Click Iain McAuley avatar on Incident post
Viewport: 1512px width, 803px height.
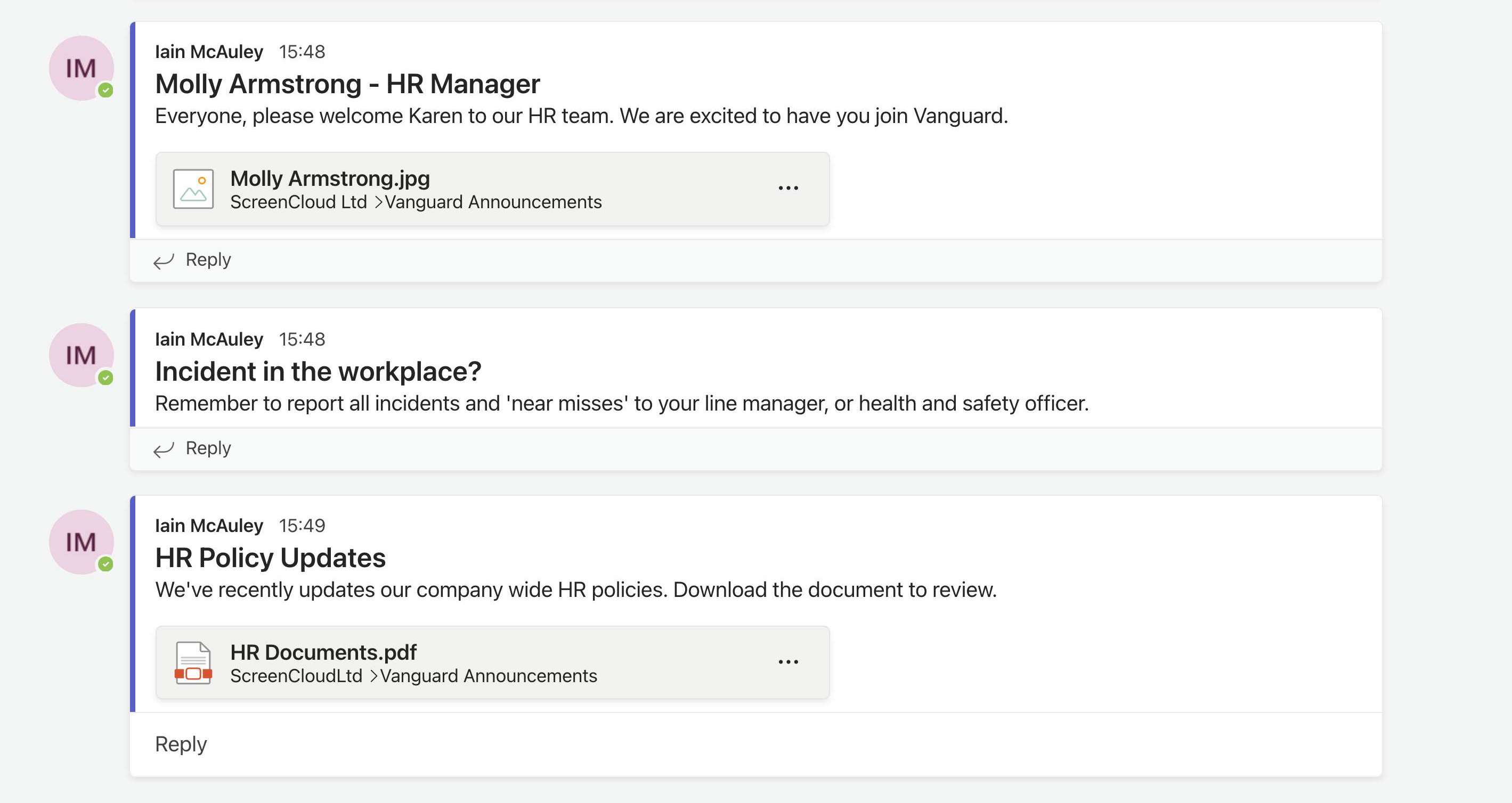tap(81, 355)
